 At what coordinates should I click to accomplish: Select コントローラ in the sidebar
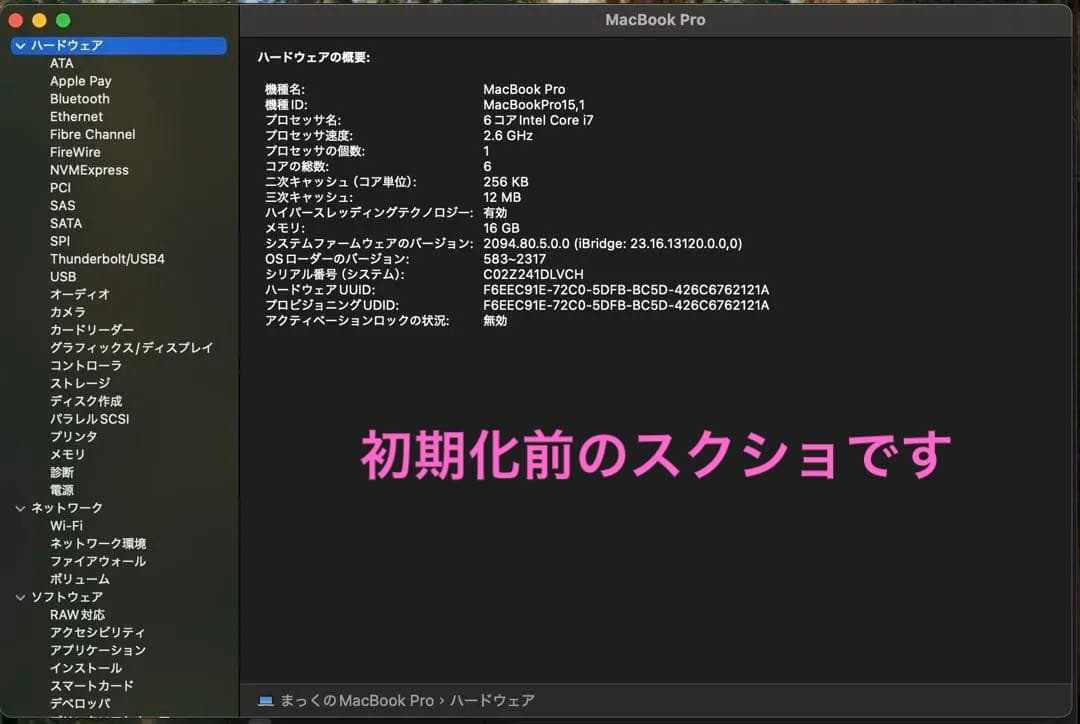coord(85,366)
